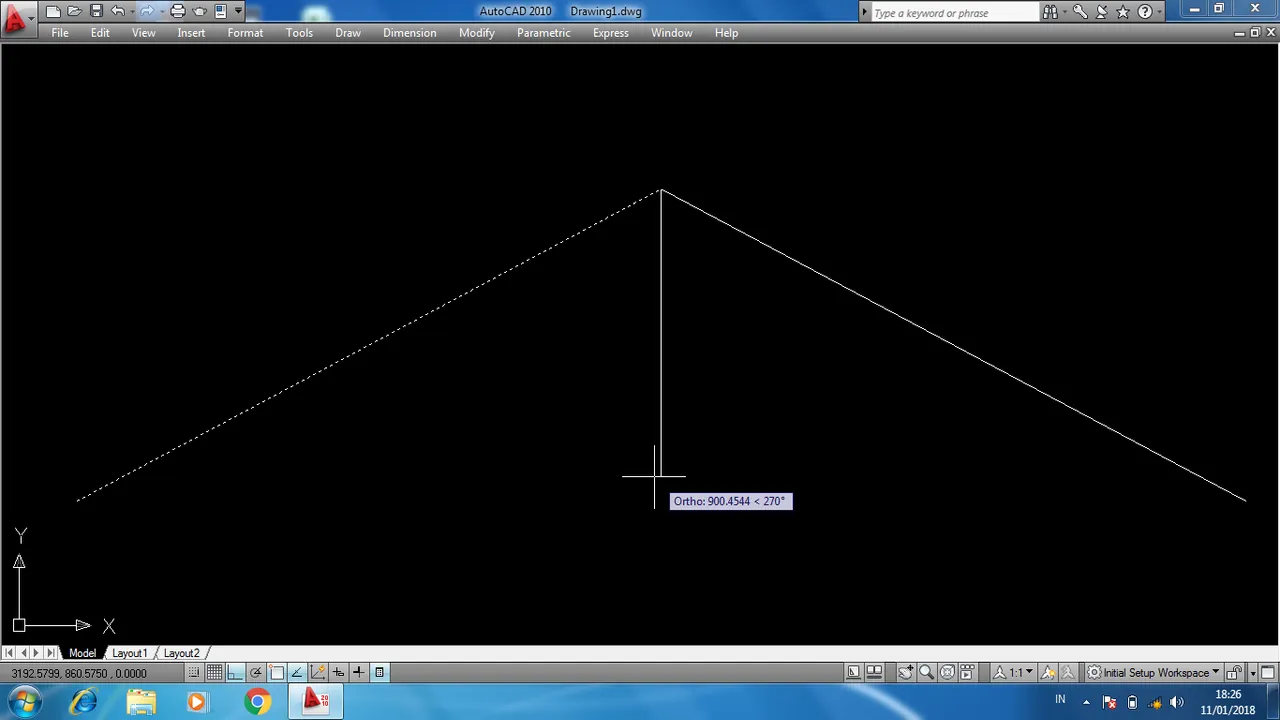
Task: Open the Modify menu
Action: tap(477, 33)
